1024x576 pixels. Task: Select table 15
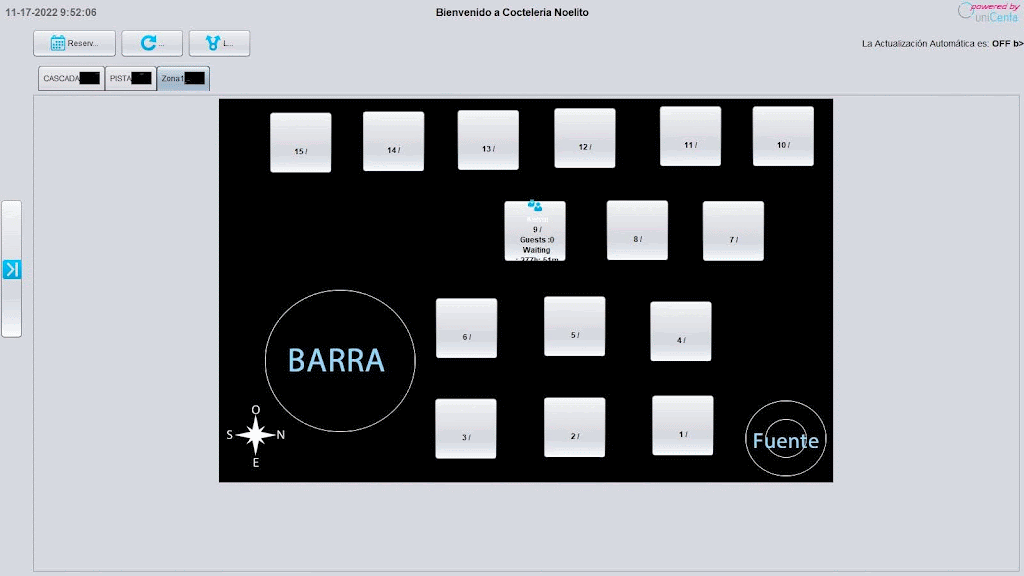pyautogui.click(x=300, y=142)
